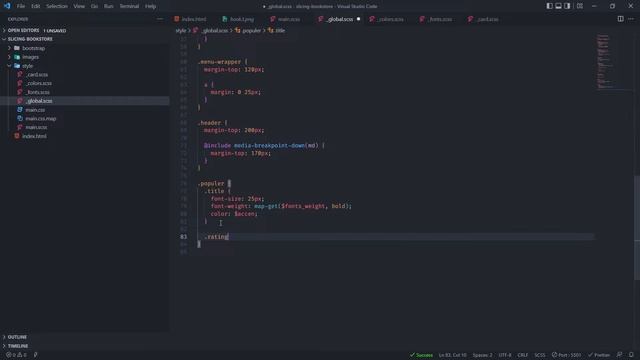Split the editor to the right
The image size is (640, 360).
[x=620, y=19]
